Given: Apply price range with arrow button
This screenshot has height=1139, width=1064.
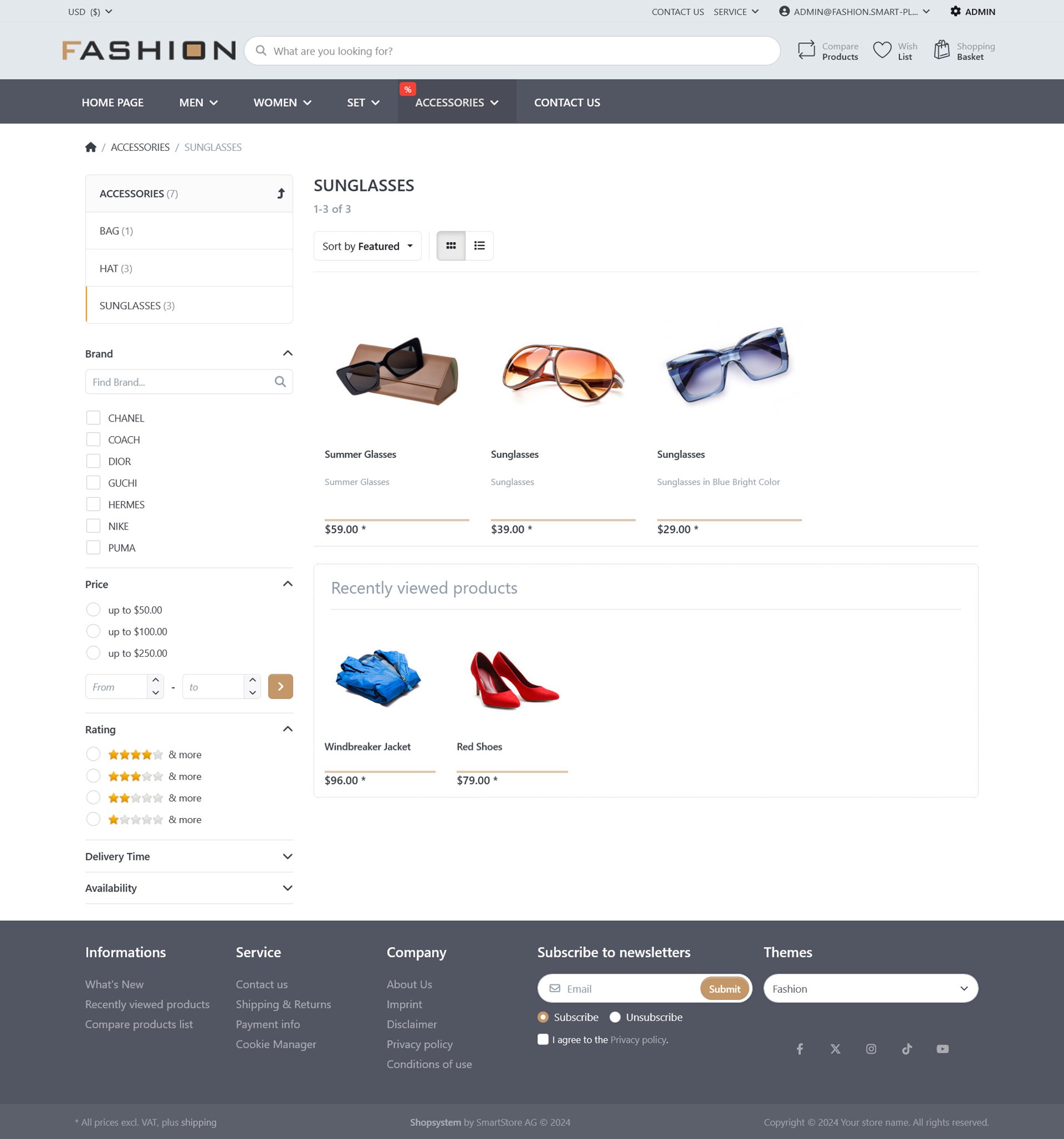Looking at the screenshot, I should tap(281, 686).
